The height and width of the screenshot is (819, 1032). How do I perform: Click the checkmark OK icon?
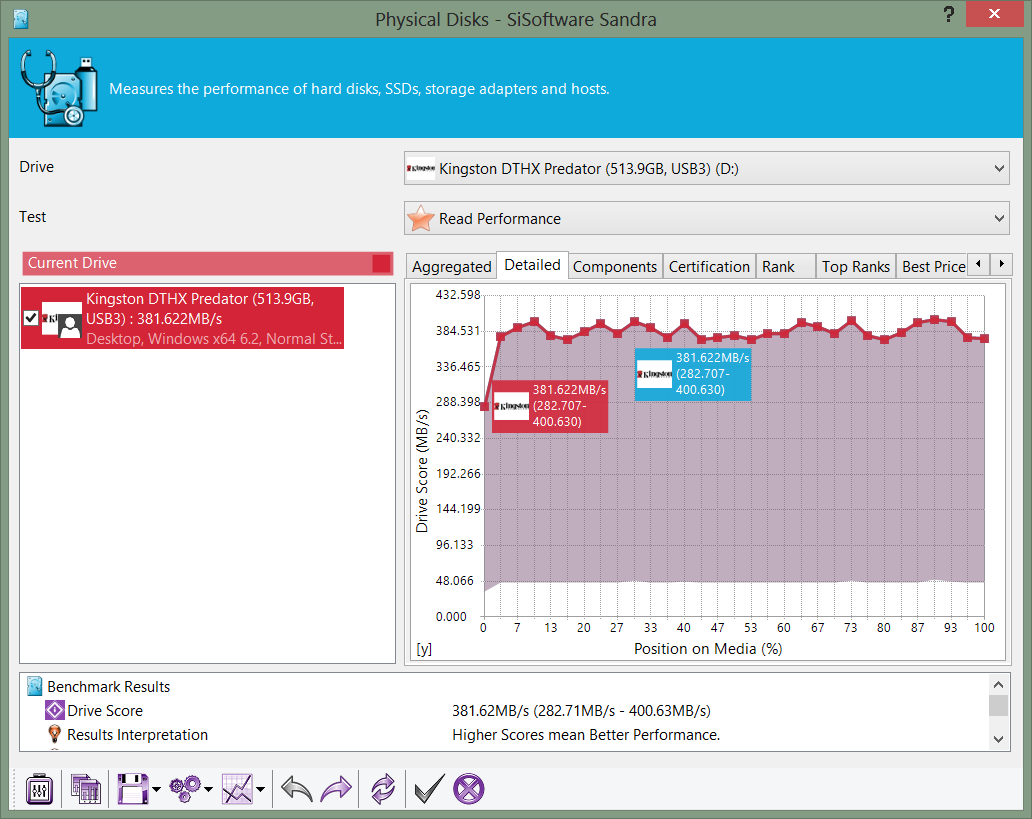point(429,789)
